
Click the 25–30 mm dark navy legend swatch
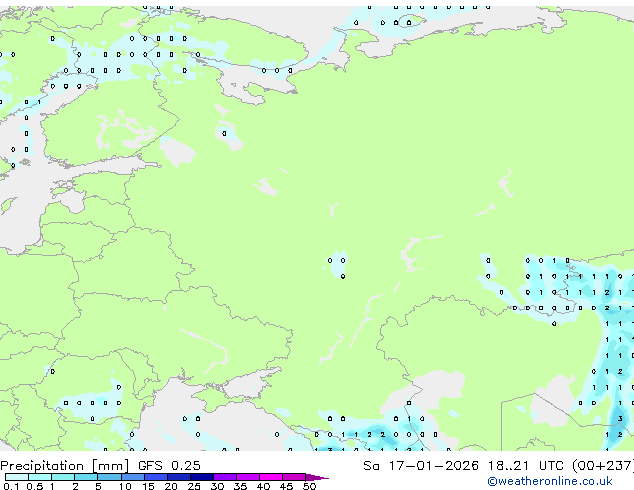pos(202,477)
